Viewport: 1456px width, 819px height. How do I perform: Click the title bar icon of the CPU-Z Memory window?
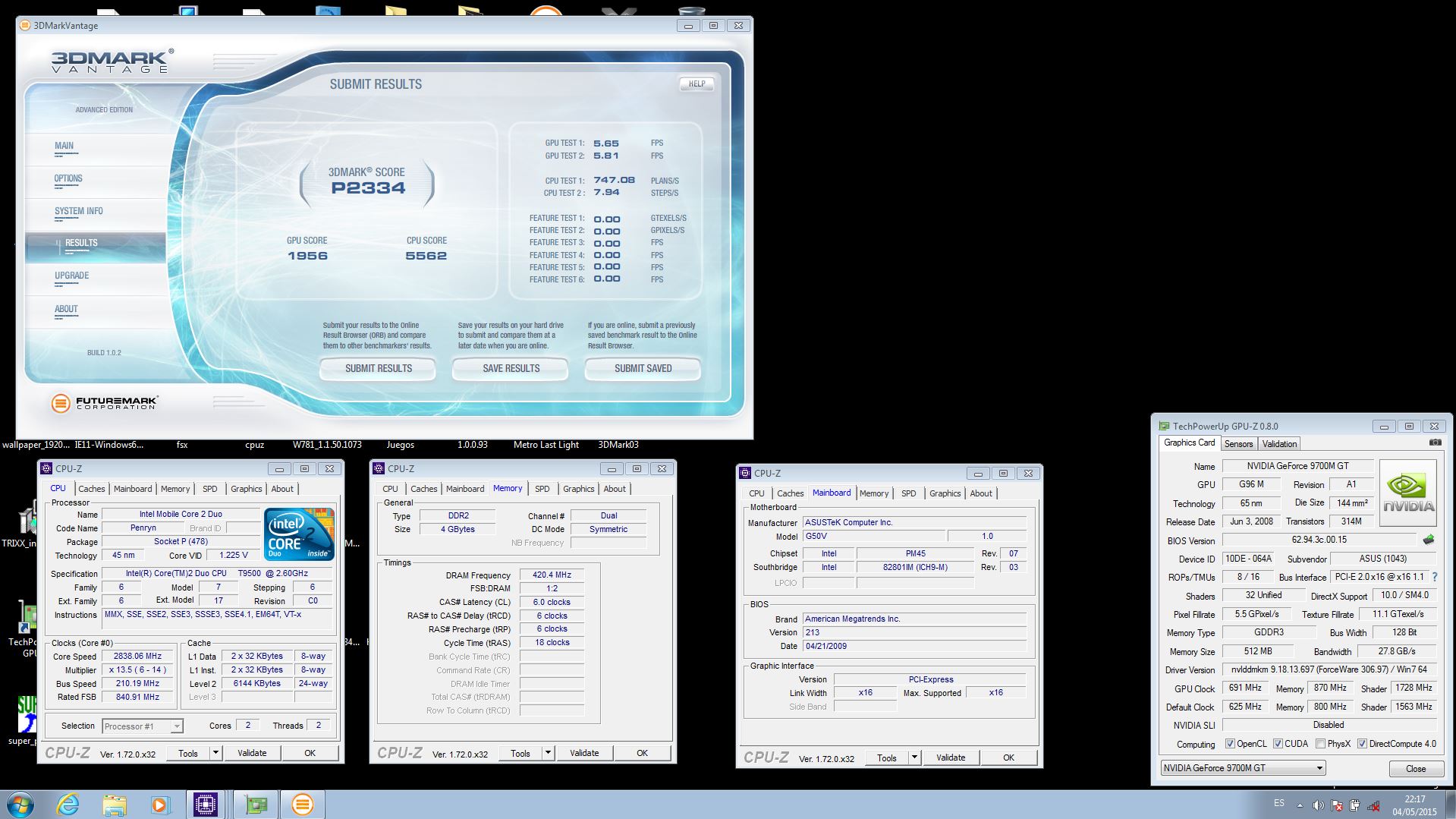[379, 469]
